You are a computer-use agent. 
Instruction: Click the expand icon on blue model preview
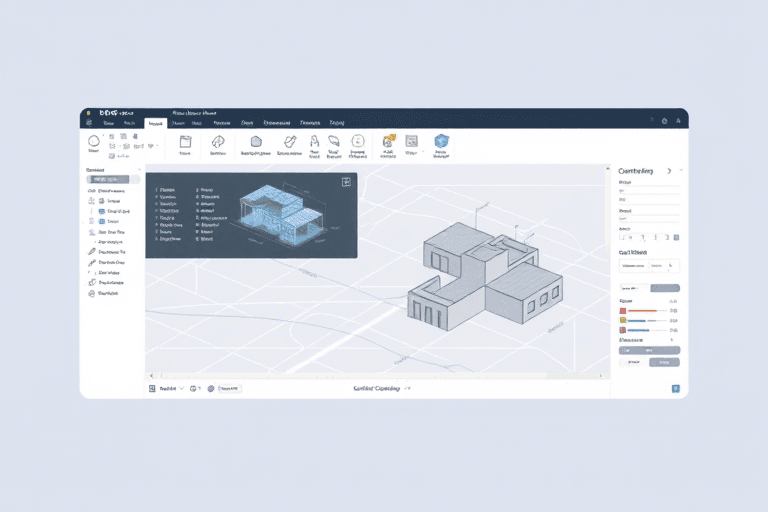346,182
